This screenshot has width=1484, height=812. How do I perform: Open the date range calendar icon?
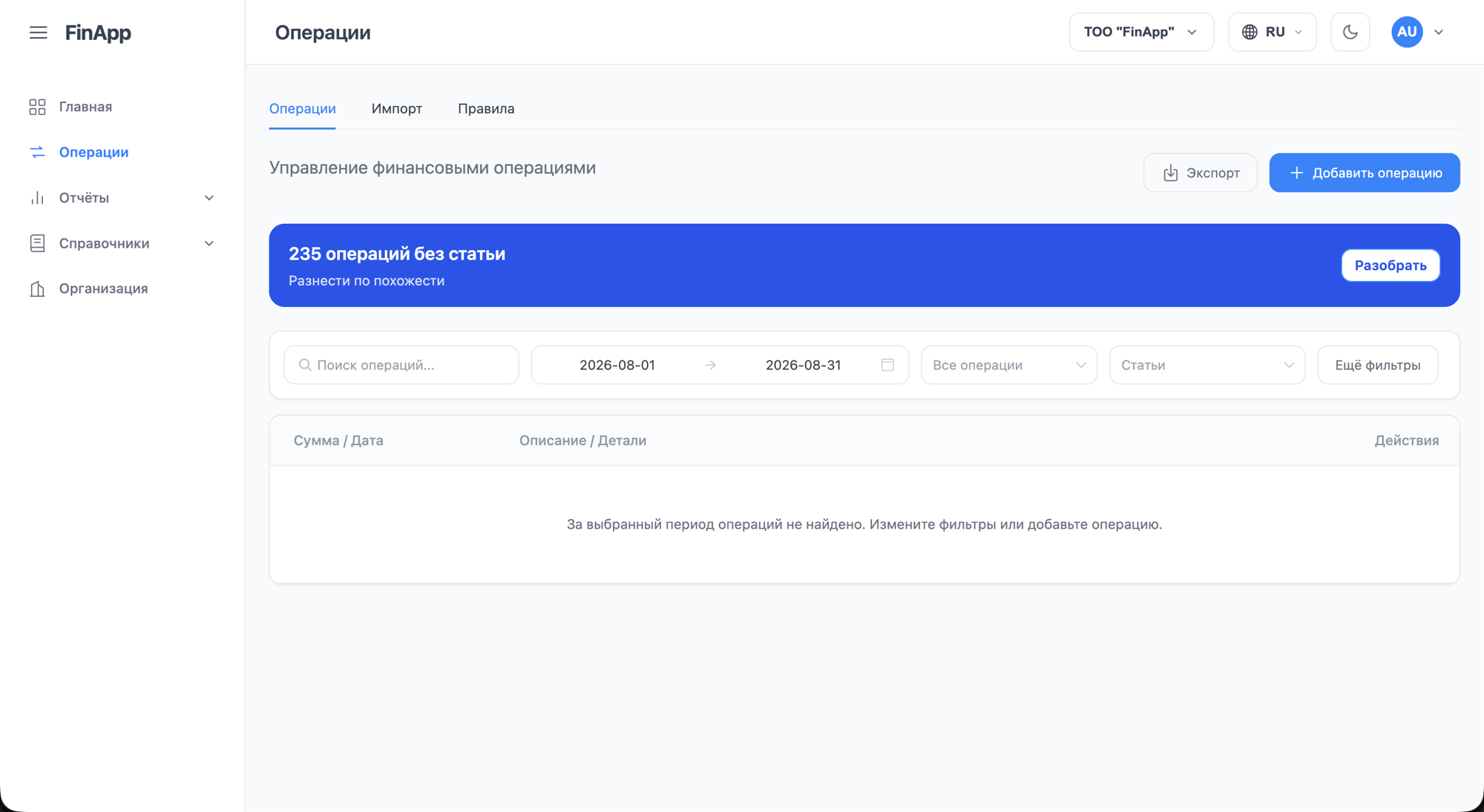tap(887, 365)
